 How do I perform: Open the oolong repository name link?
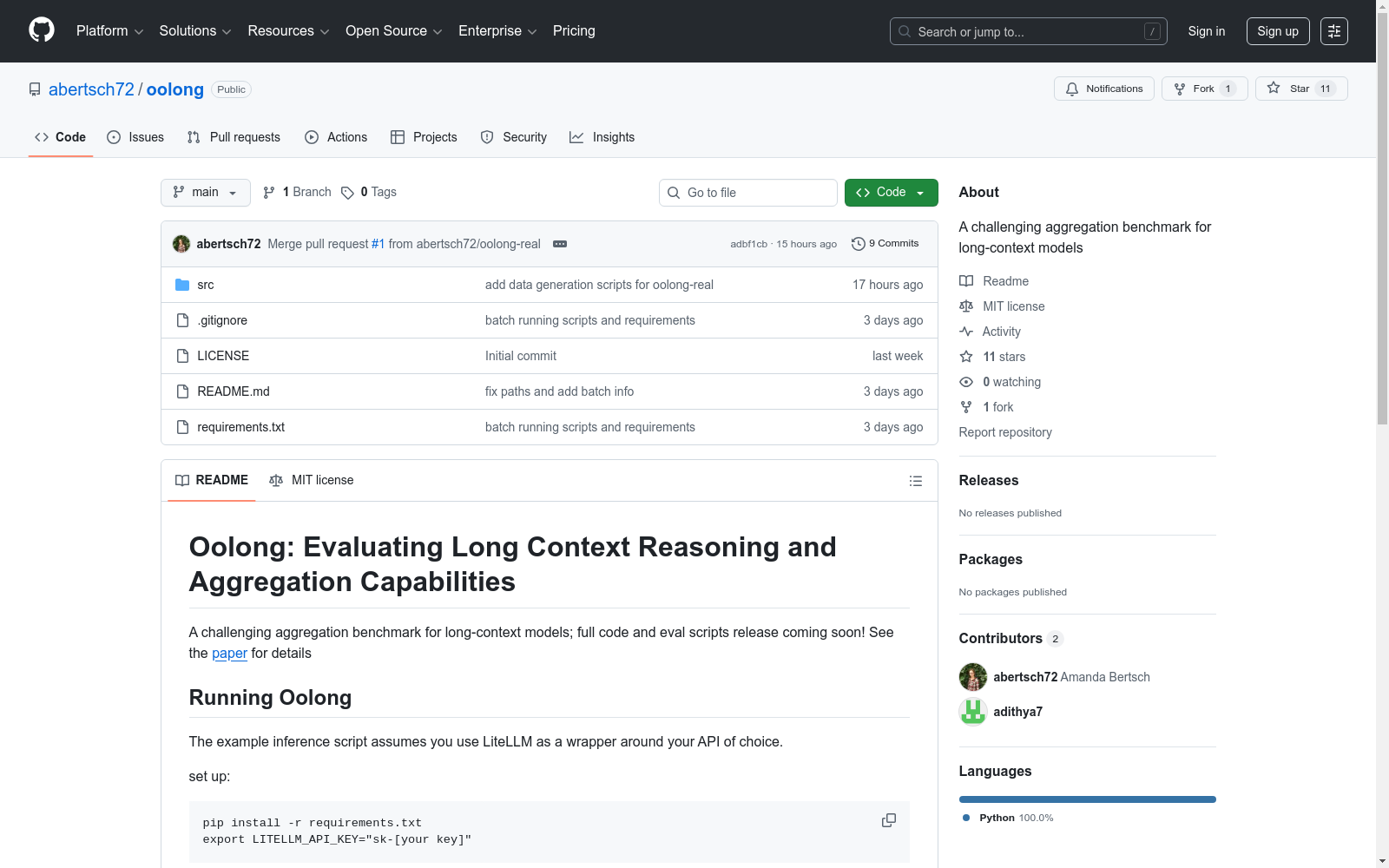point(175,89)
